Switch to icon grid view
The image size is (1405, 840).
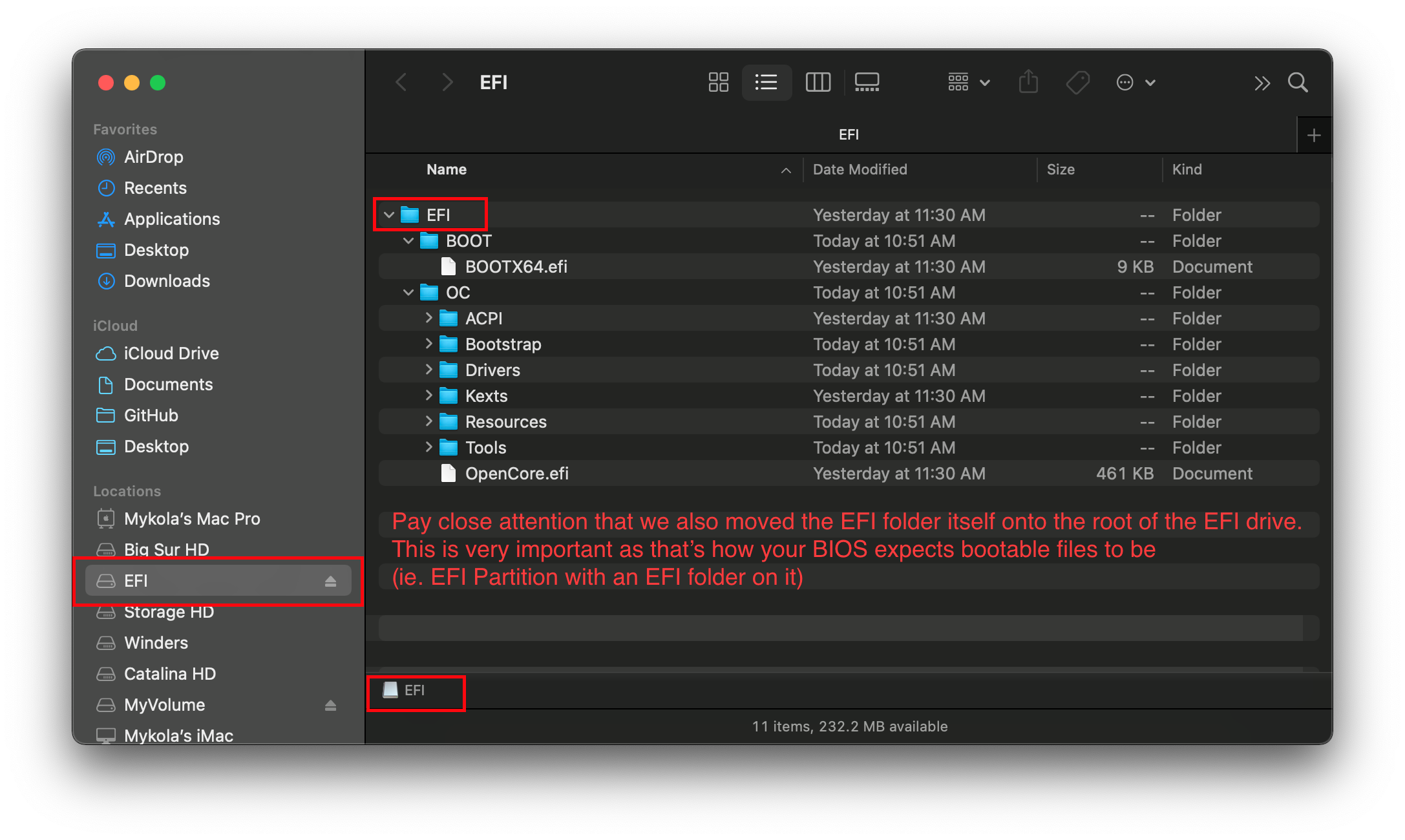click(x=718, y=82)
